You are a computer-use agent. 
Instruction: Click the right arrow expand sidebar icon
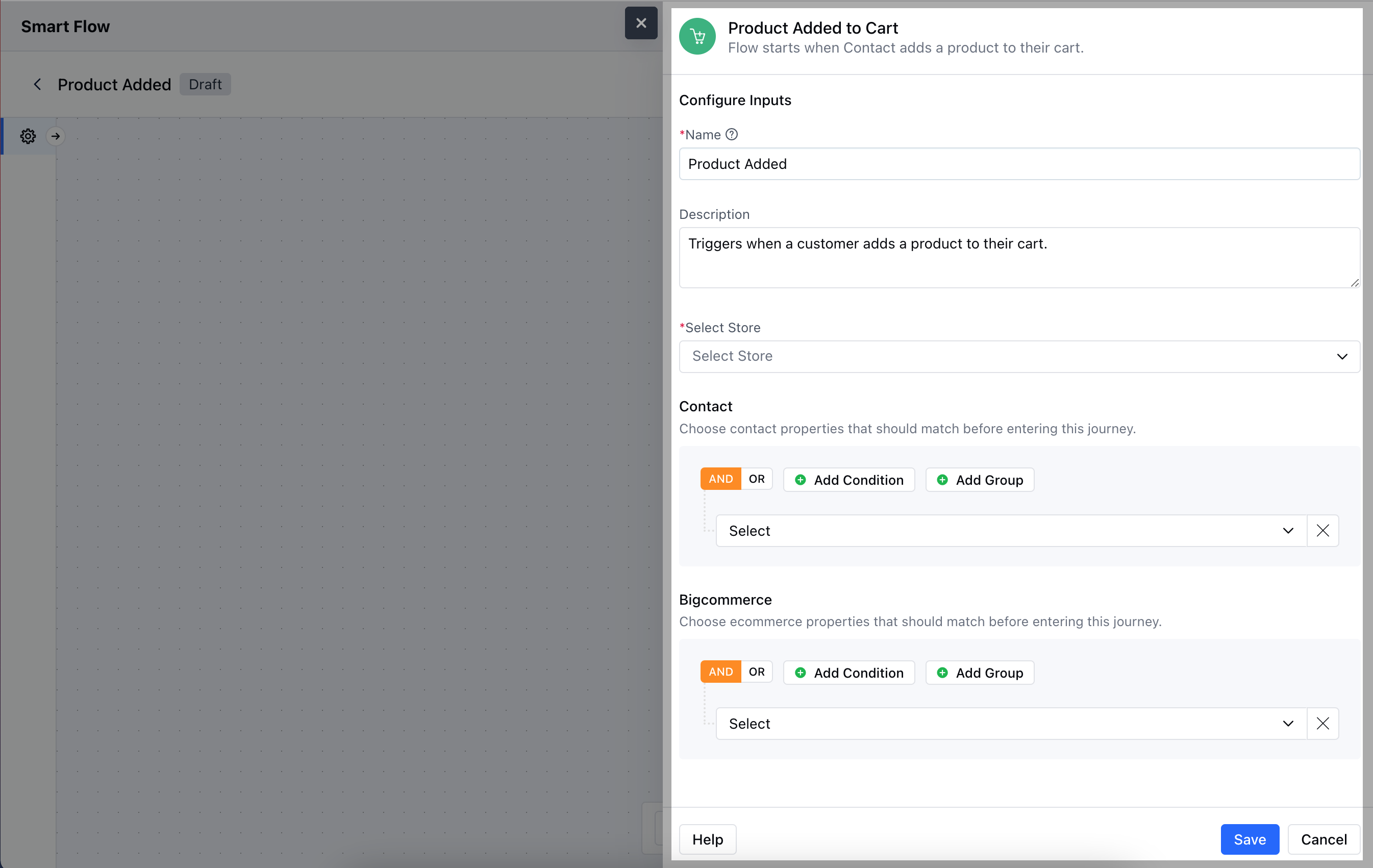(x=55, y=136)
